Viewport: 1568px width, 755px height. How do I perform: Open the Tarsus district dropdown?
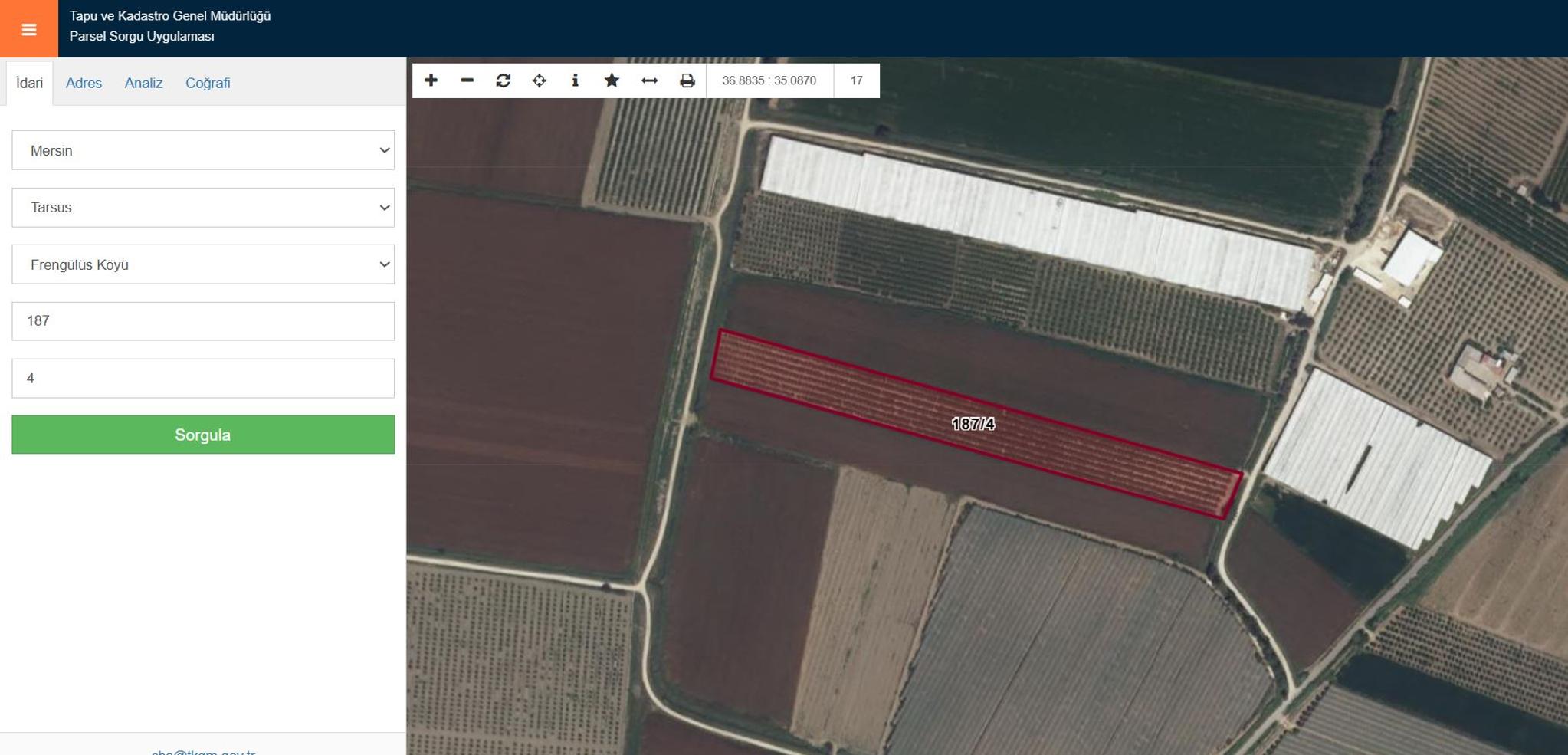click(x=203, y=208)
